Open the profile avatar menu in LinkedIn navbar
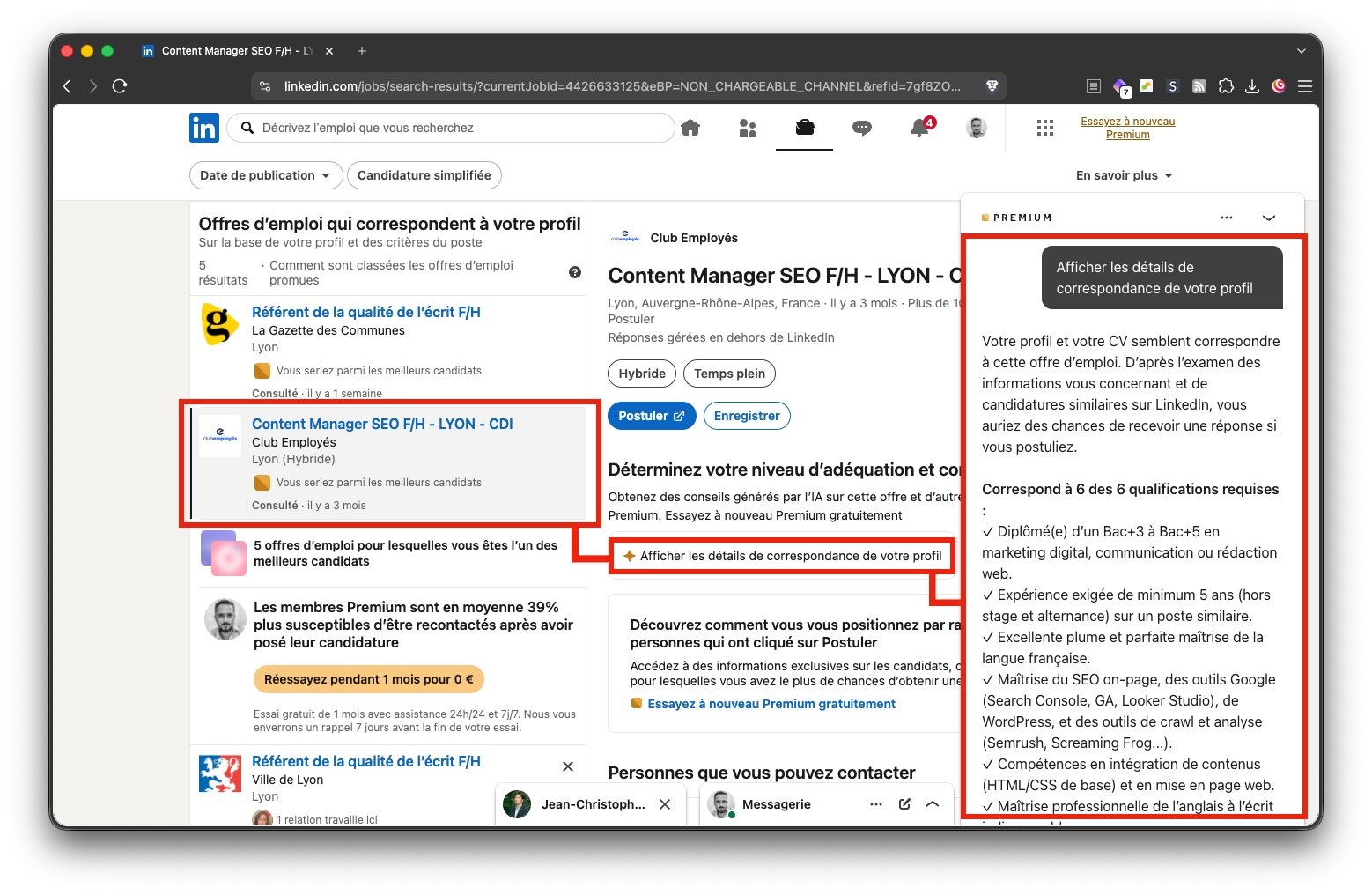The image size is (1372, 895). (977, 128)
